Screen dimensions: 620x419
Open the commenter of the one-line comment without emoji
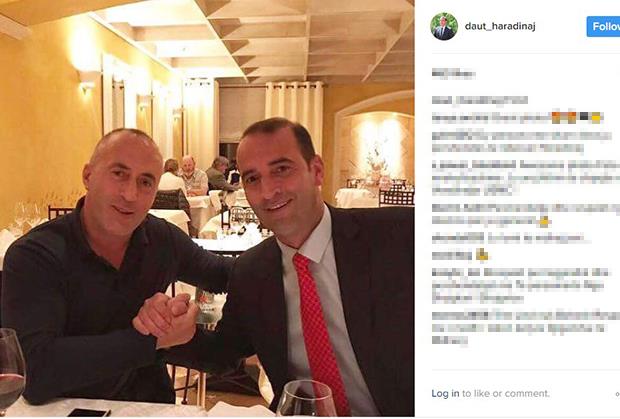tap(458, 238)
